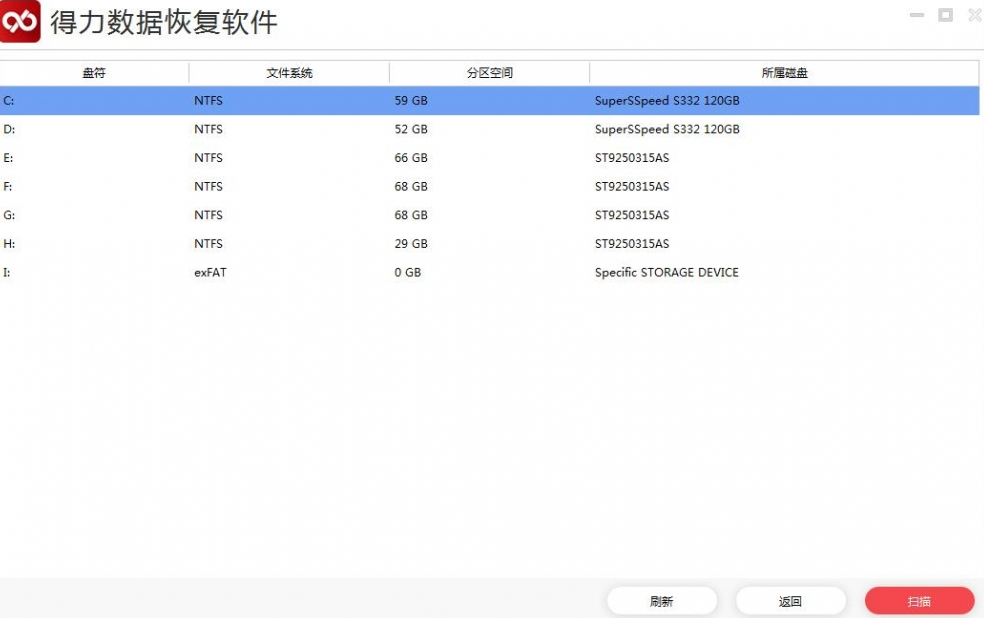Image resolution: width=984 pixels, height=618 pixels.
Task: Click the 文件系统 column header
Action: (289, 72)
